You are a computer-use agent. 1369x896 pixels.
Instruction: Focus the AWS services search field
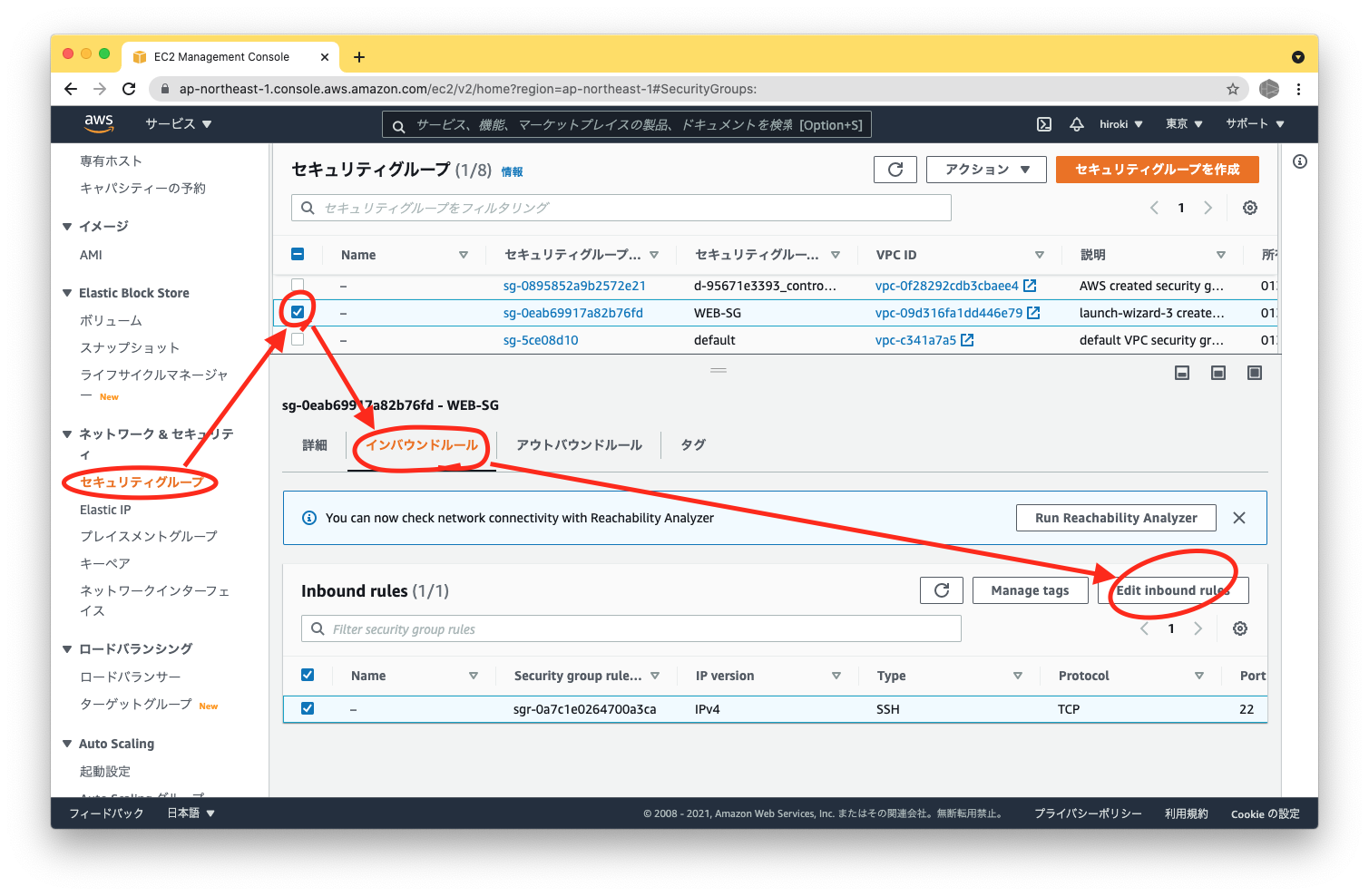627,124
